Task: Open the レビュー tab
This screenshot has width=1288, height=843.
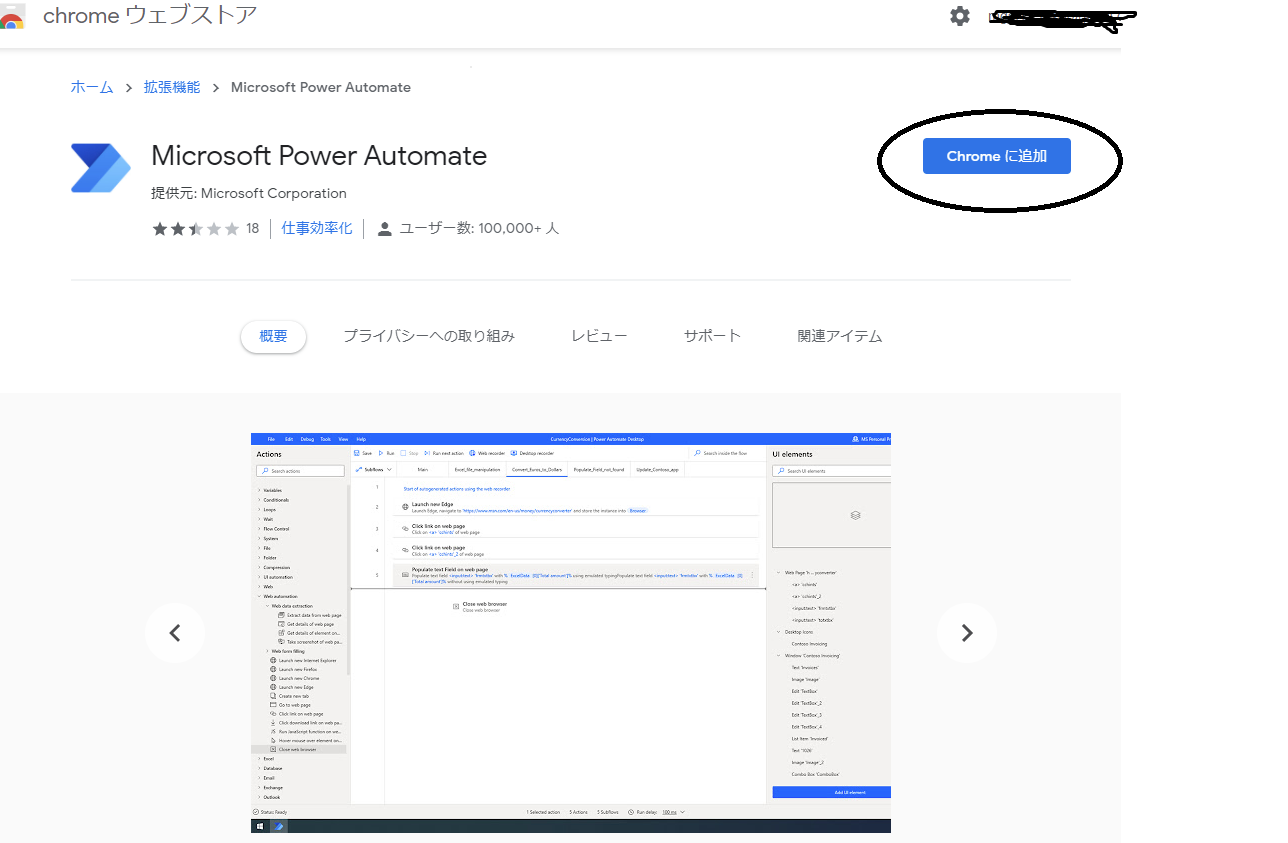Action: click(x=599, y=337)
